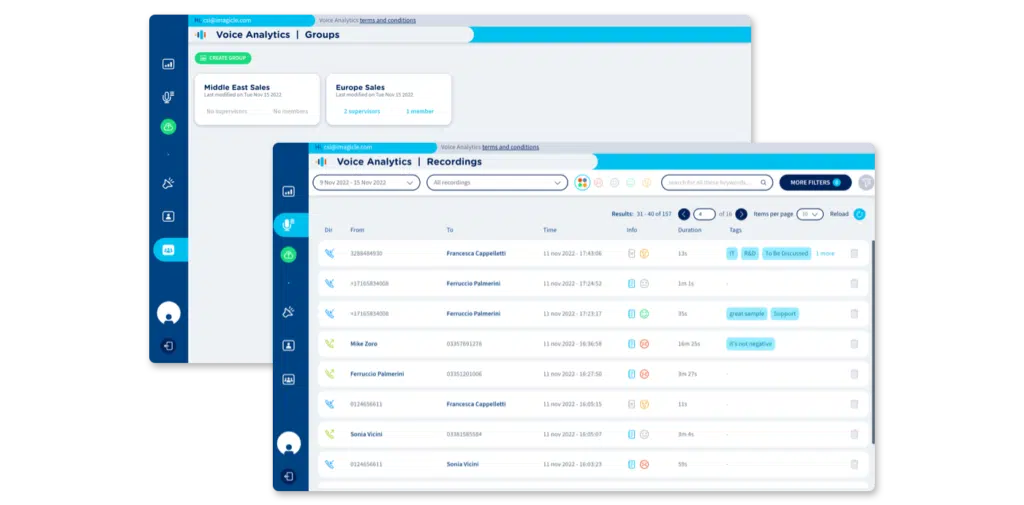Toggle red negative sentiment filter
Image resolution: width=1024 pixels, height=505 pixels.
click(x=598, y=183)
